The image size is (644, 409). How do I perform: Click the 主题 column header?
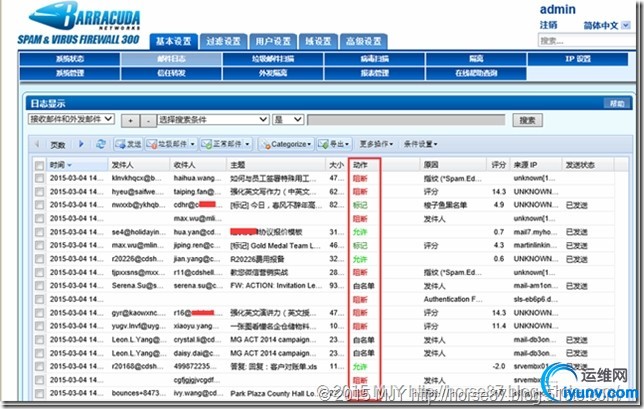point(276,165)
